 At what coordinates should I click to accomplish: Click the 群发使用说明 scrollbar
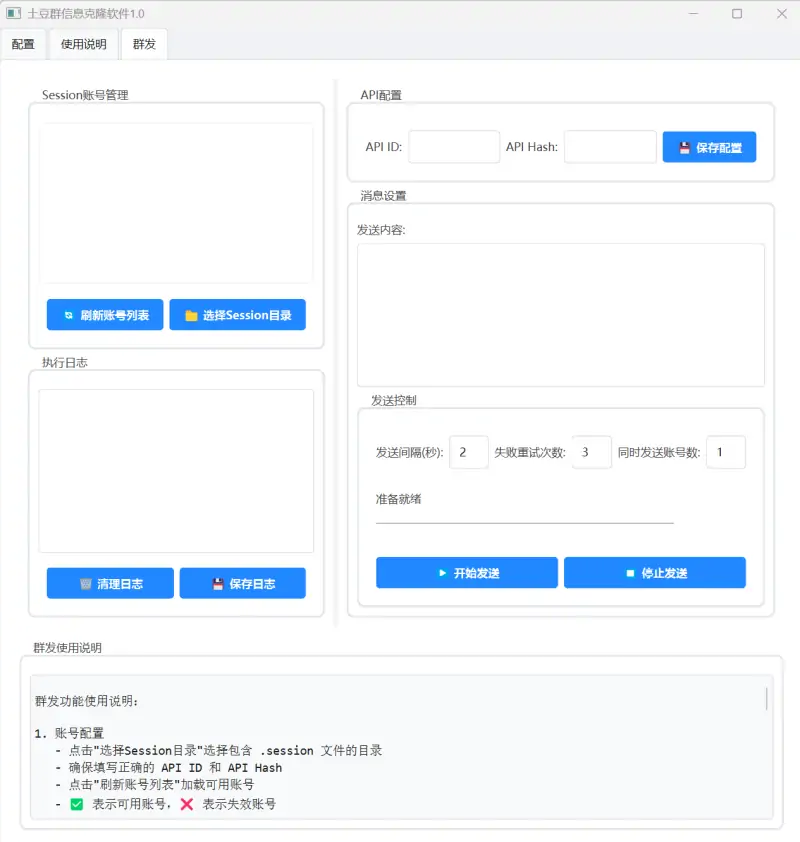point(767,698)
